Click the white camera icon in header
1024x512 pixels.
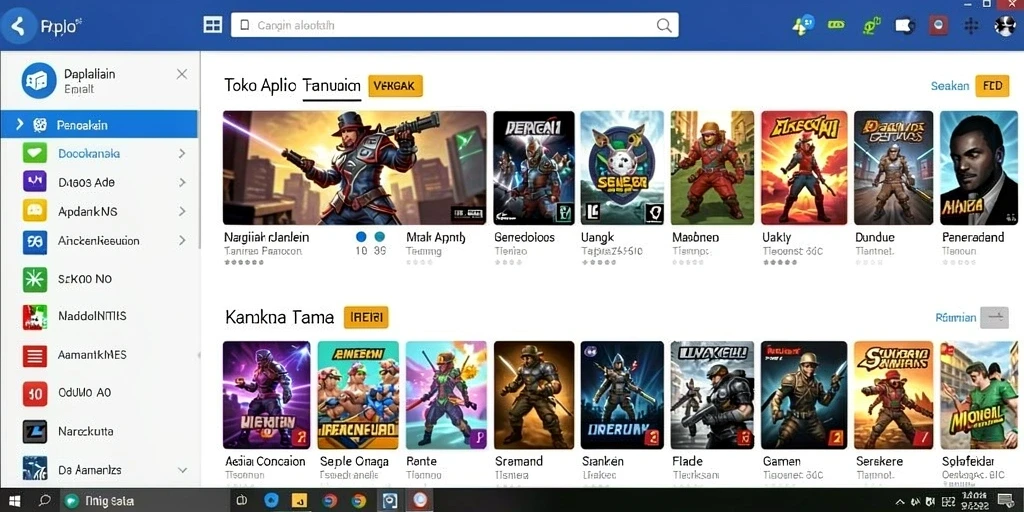click(904, 25)
